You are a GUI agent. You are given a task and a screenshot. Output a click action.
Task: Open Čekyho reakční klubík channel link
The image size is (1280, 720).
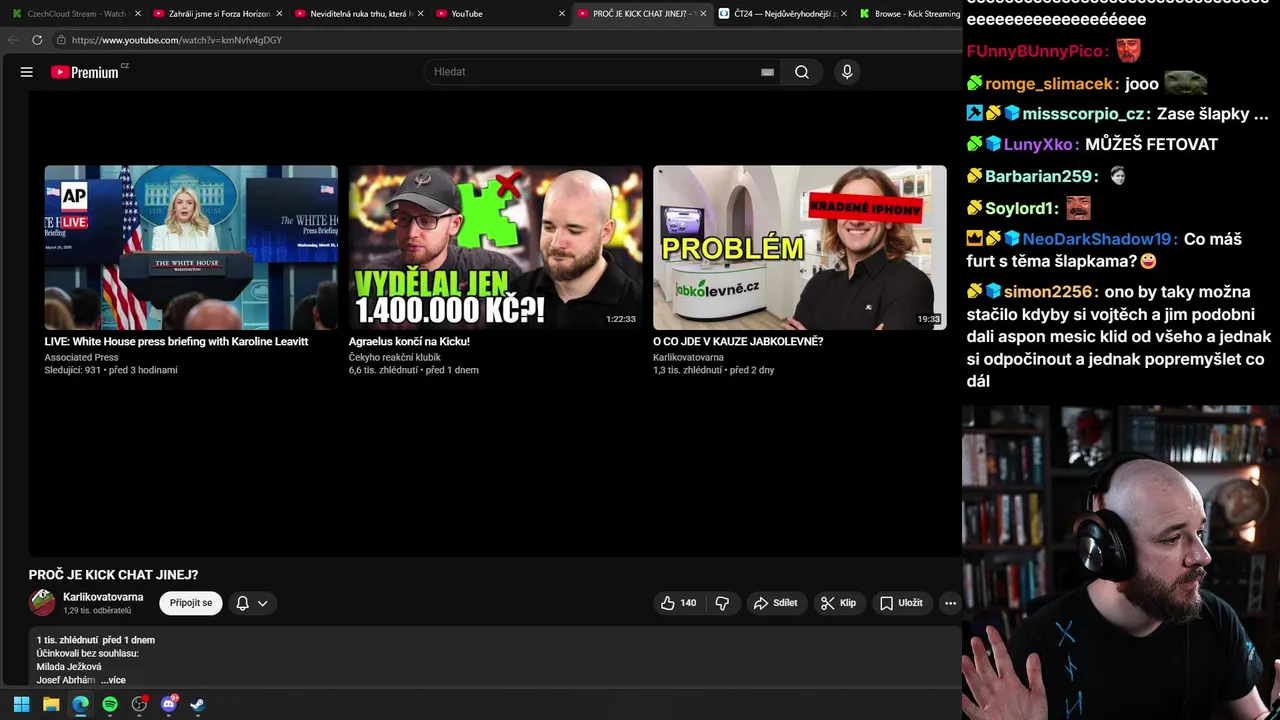click(395, 357)
